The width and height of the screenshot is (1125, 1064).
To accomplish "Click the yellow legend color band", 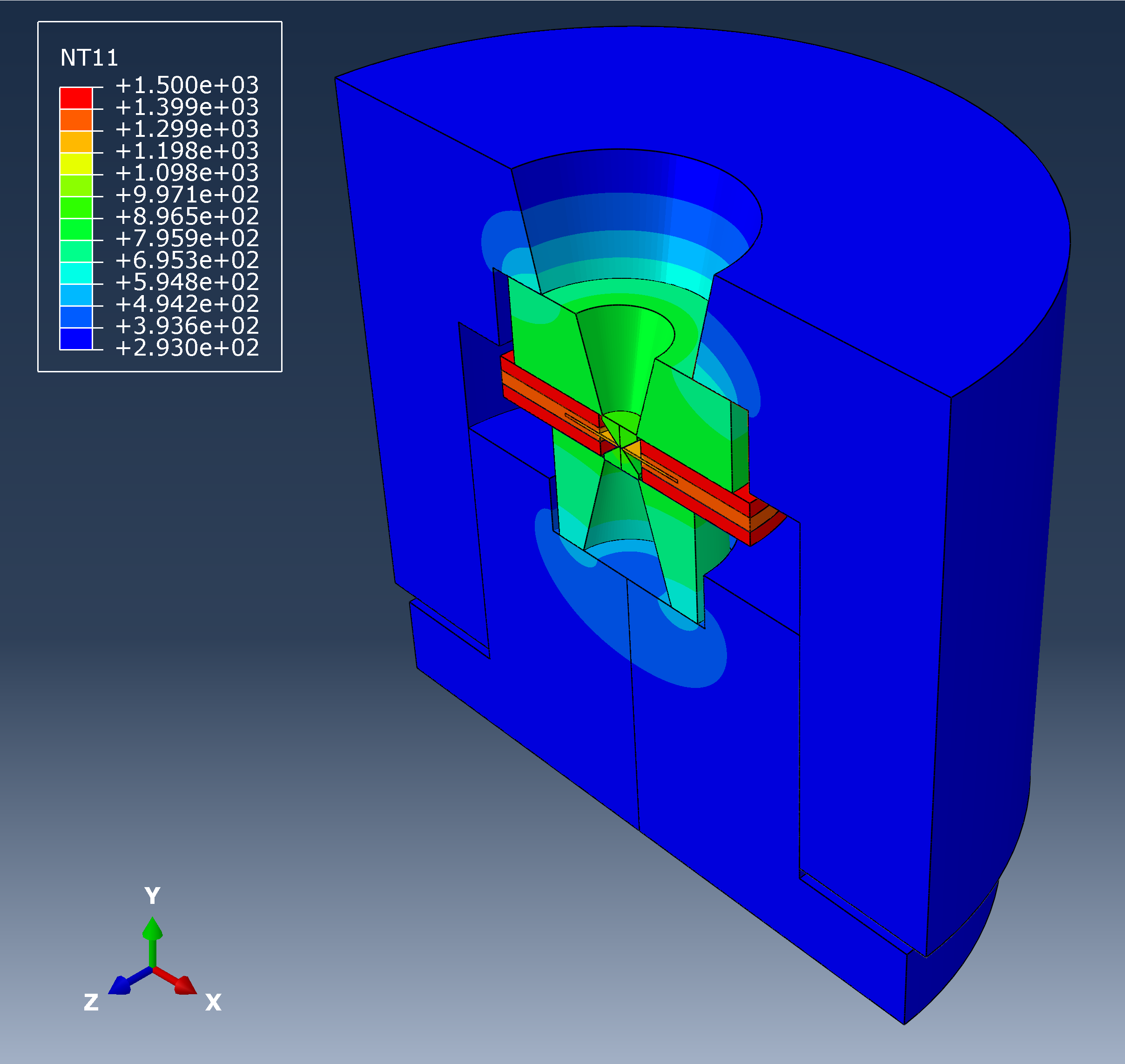I will (x=75, y=164).
